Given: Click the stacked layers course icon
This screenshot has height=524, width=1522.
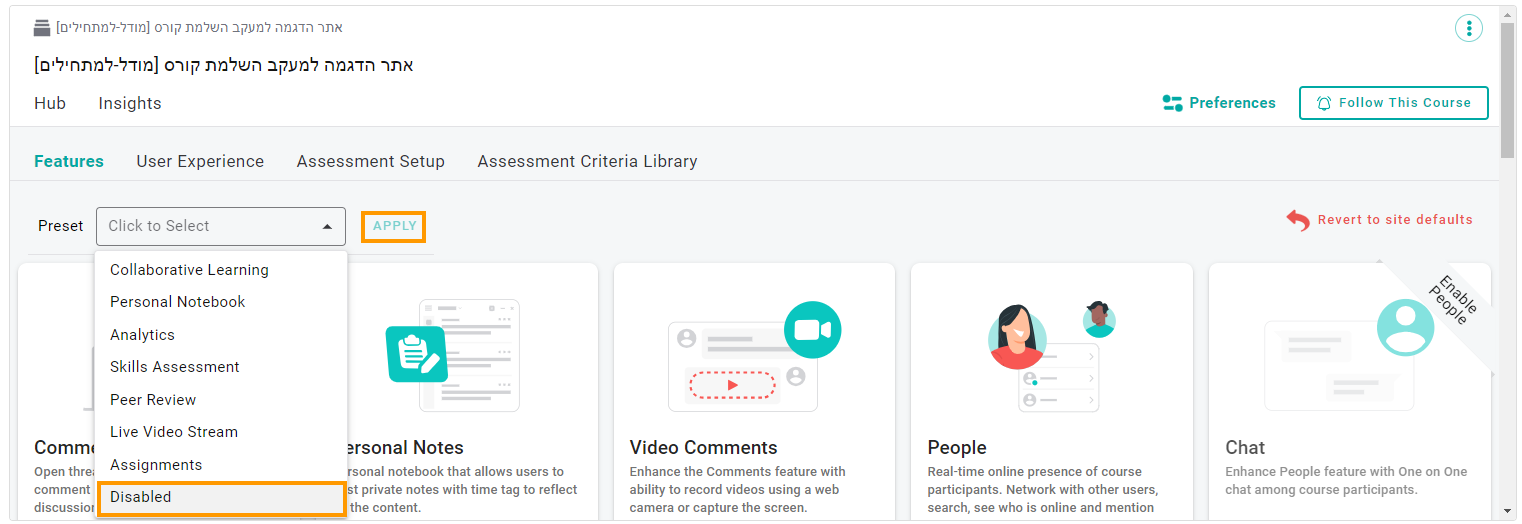Looking at the screenshot, I should (x=42, y=28).
